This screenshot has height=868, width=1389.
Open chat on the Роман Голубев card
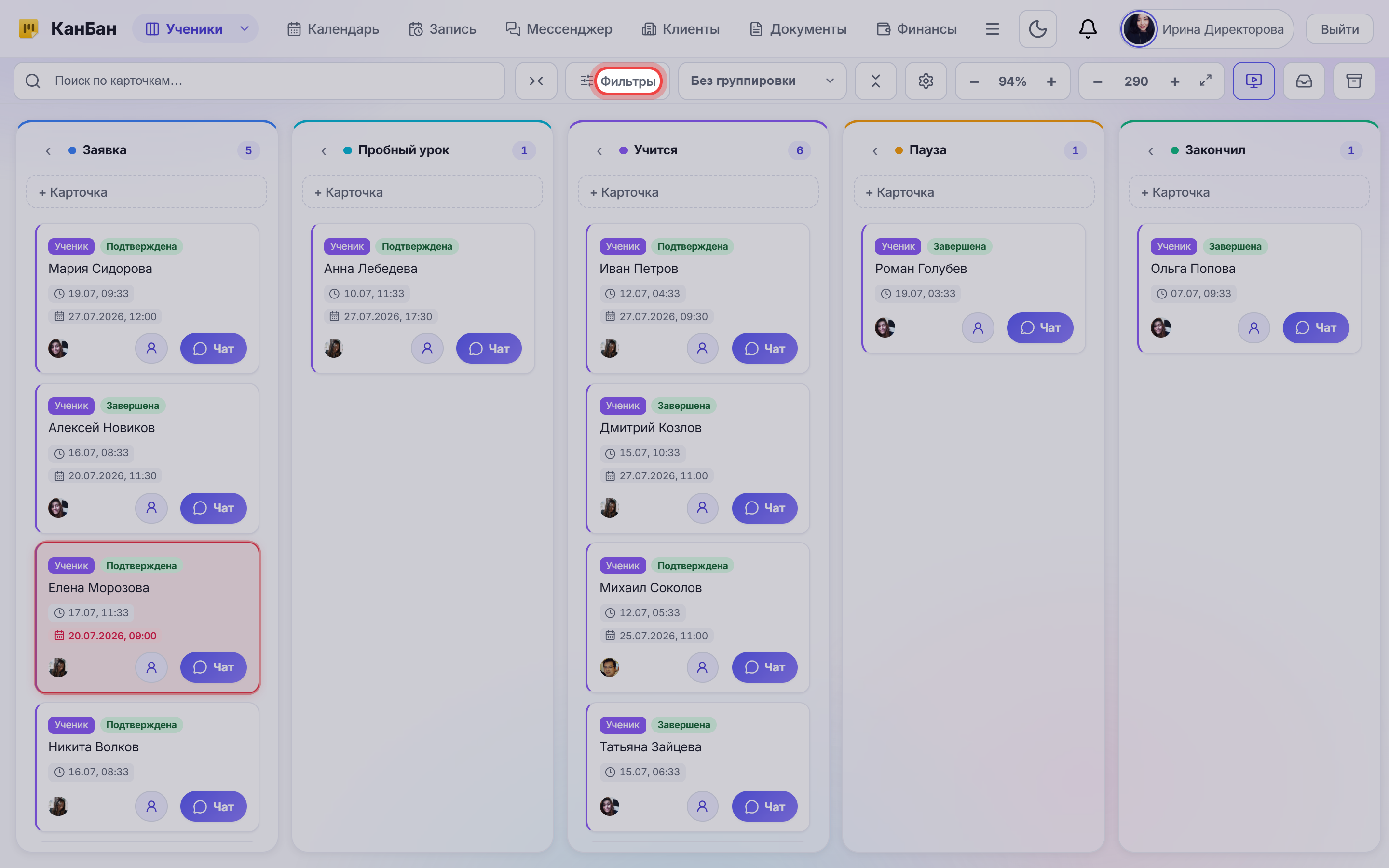tap(1040, 328)
